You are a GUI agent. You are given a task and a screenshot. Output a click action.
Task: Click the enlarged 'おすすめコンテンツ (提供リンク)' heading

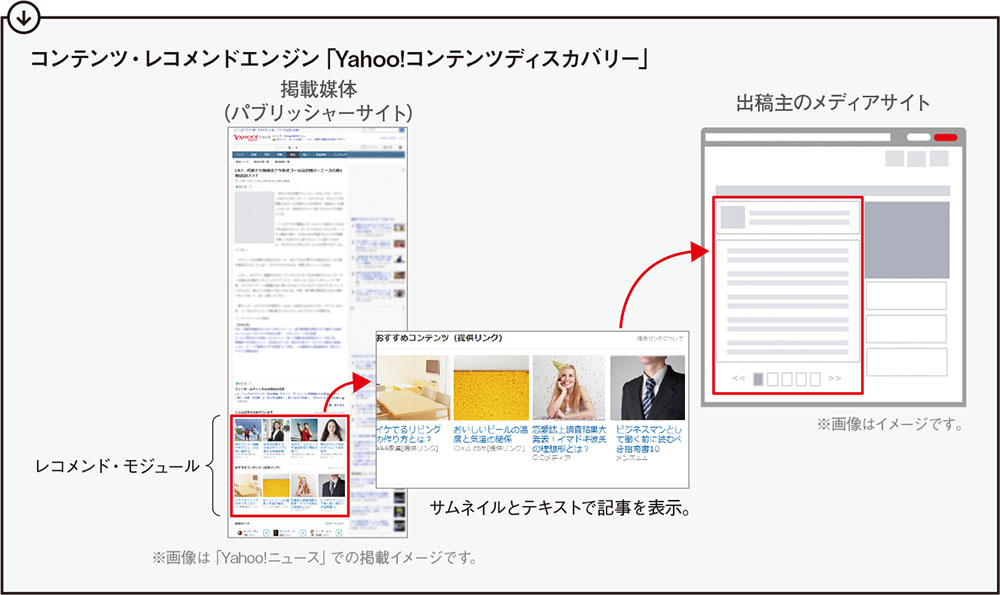tap(439, 338)
